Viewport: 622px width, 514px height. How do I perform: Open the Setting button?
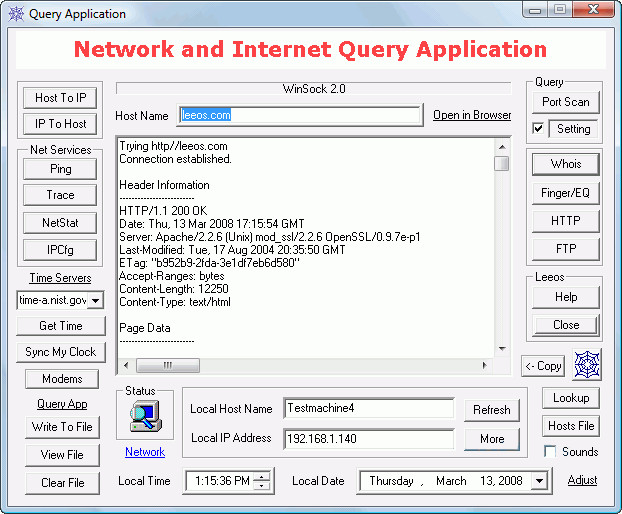point(574,129)
